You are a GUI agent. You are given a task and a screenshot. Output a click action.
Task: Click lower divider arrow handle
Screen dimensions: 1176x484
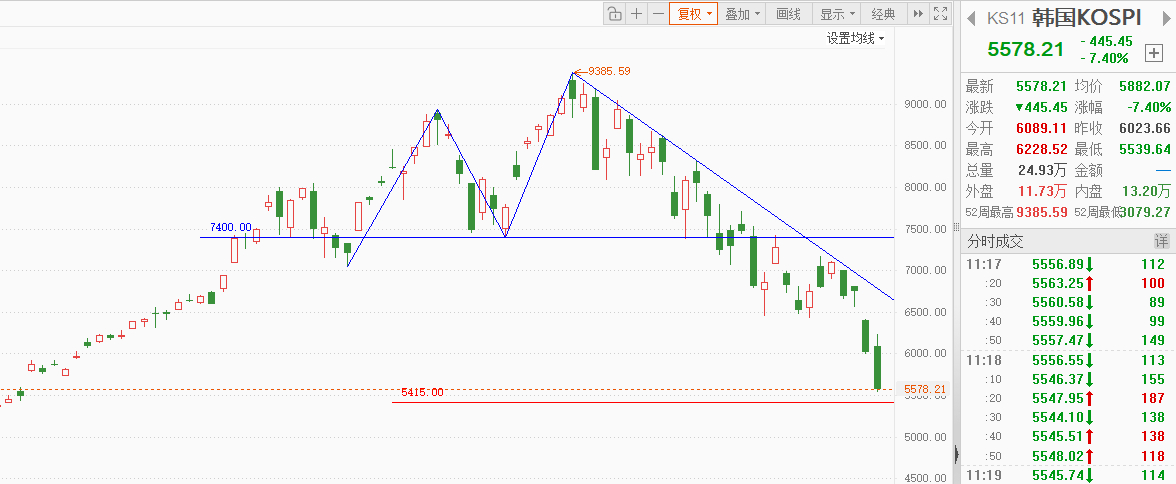[x=956, y=454]
